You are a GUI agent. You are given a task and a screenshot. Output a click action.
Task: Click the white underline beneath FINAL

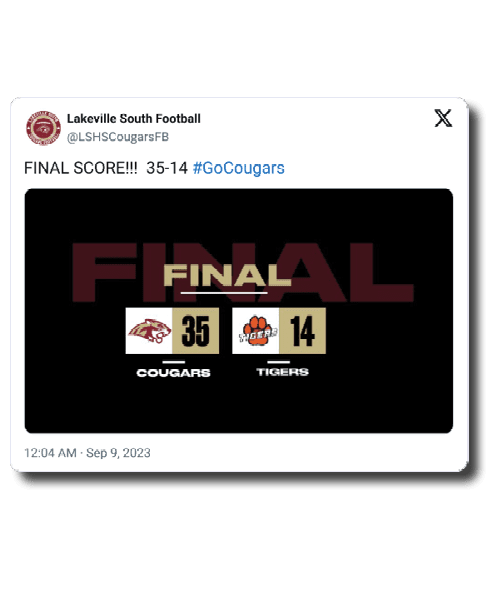224,293
